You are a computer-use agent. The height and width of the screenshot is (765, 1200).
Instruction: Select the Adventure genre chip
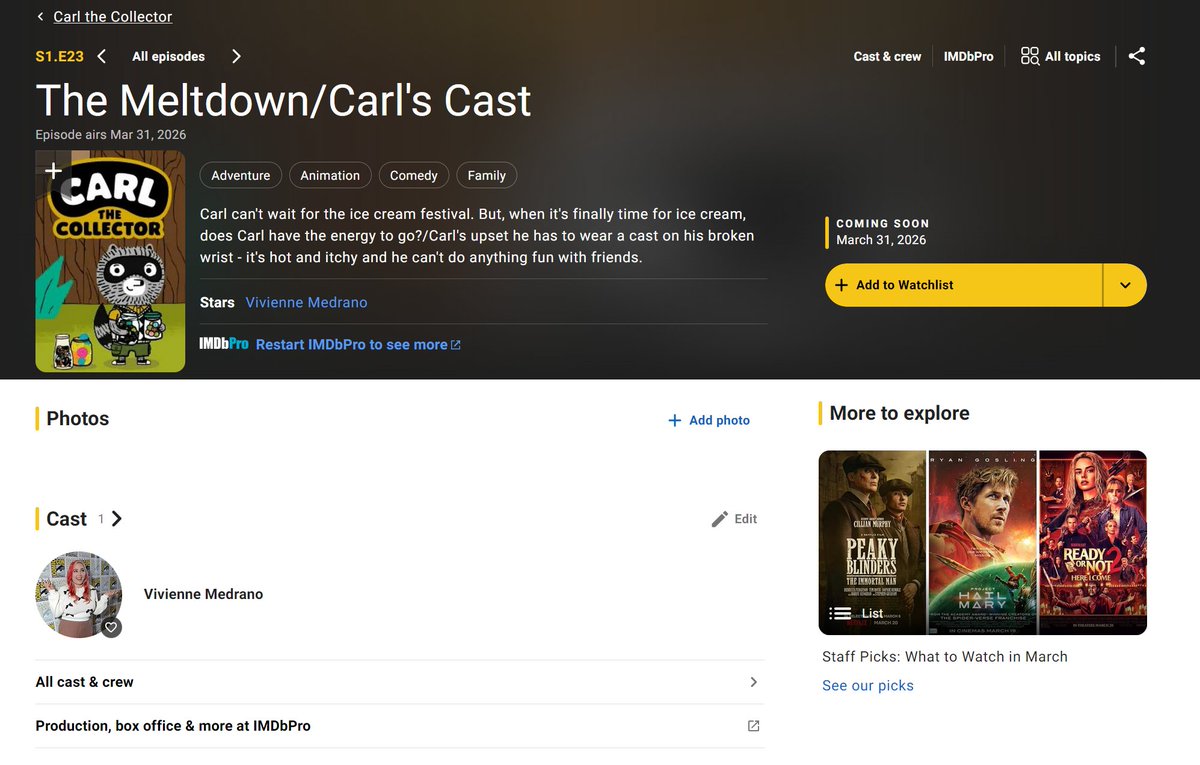pos(241,175)
